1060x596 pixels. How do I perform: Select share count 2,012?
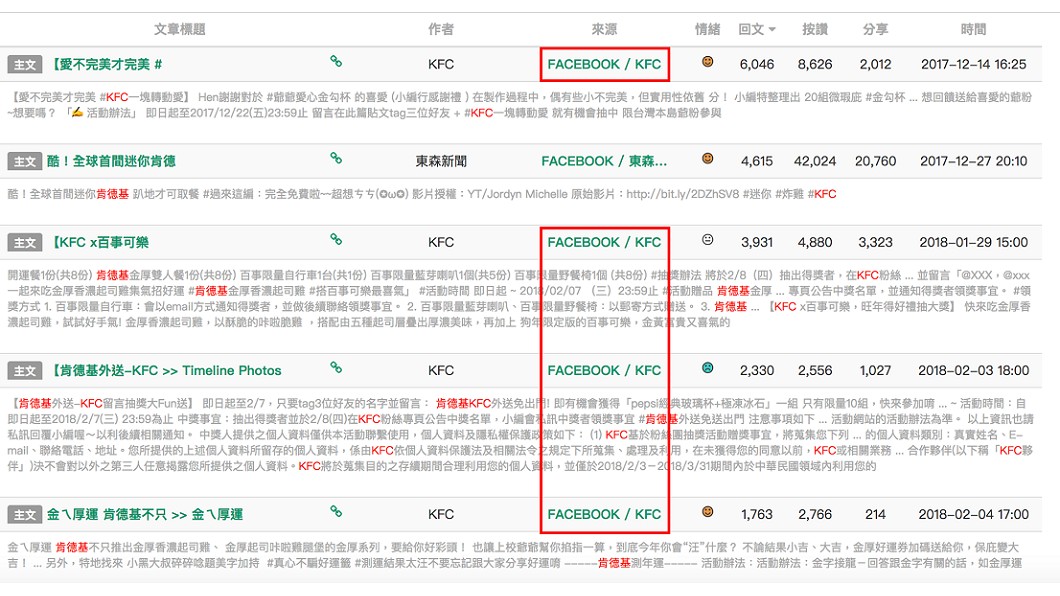(875, 65)
